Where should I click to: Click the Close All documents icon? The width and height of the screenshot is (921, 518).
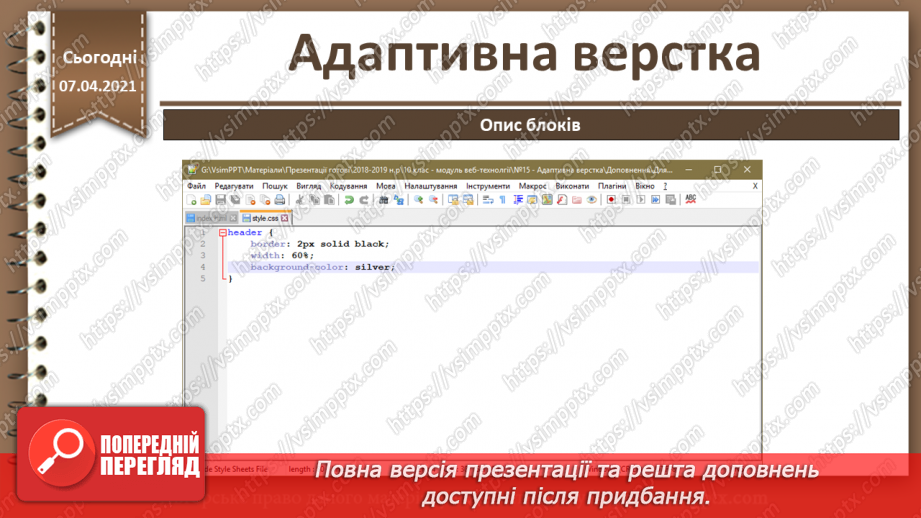point(265,200)
